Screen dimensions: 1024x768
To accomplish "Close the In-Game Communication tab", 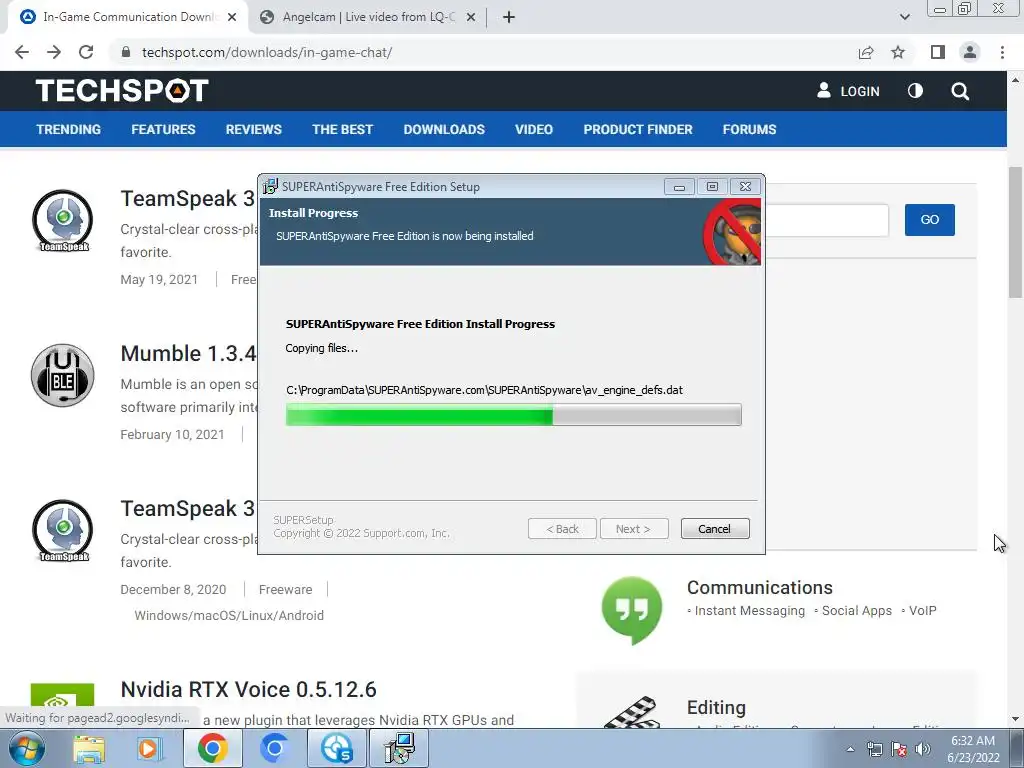I will (x=232, y=17).
